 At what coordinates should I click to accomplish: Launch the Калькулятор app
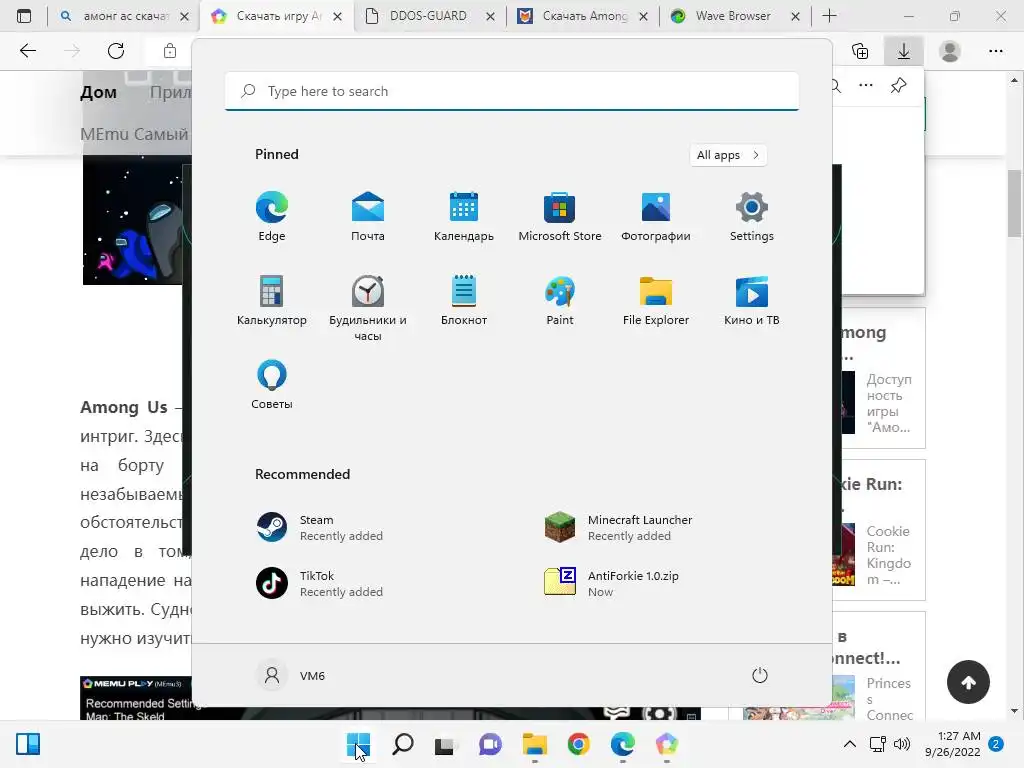coord(272,300)
